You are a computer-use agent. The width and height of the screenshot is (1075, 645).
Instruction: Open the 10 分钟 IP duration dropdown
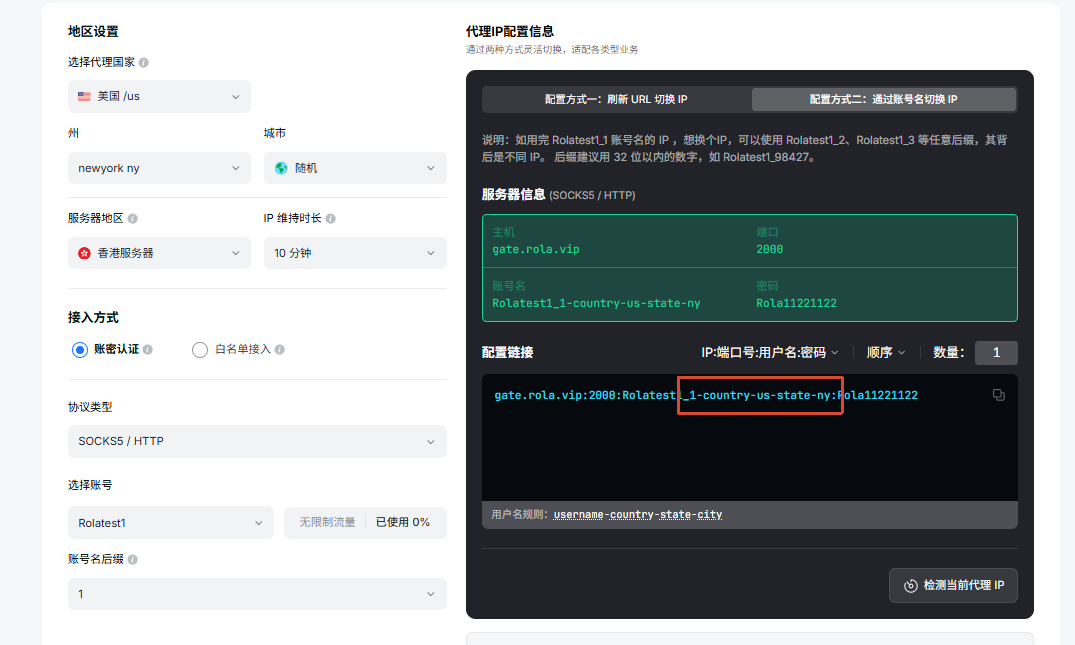[x=355, y=253]
